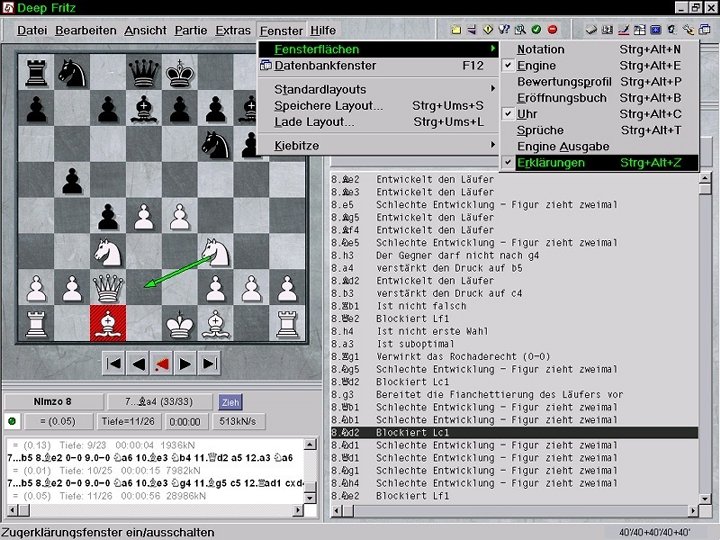Click the knight with magnifier toolbar icon
This screenshot has width=720, height=540.
(x=672, y=30)
